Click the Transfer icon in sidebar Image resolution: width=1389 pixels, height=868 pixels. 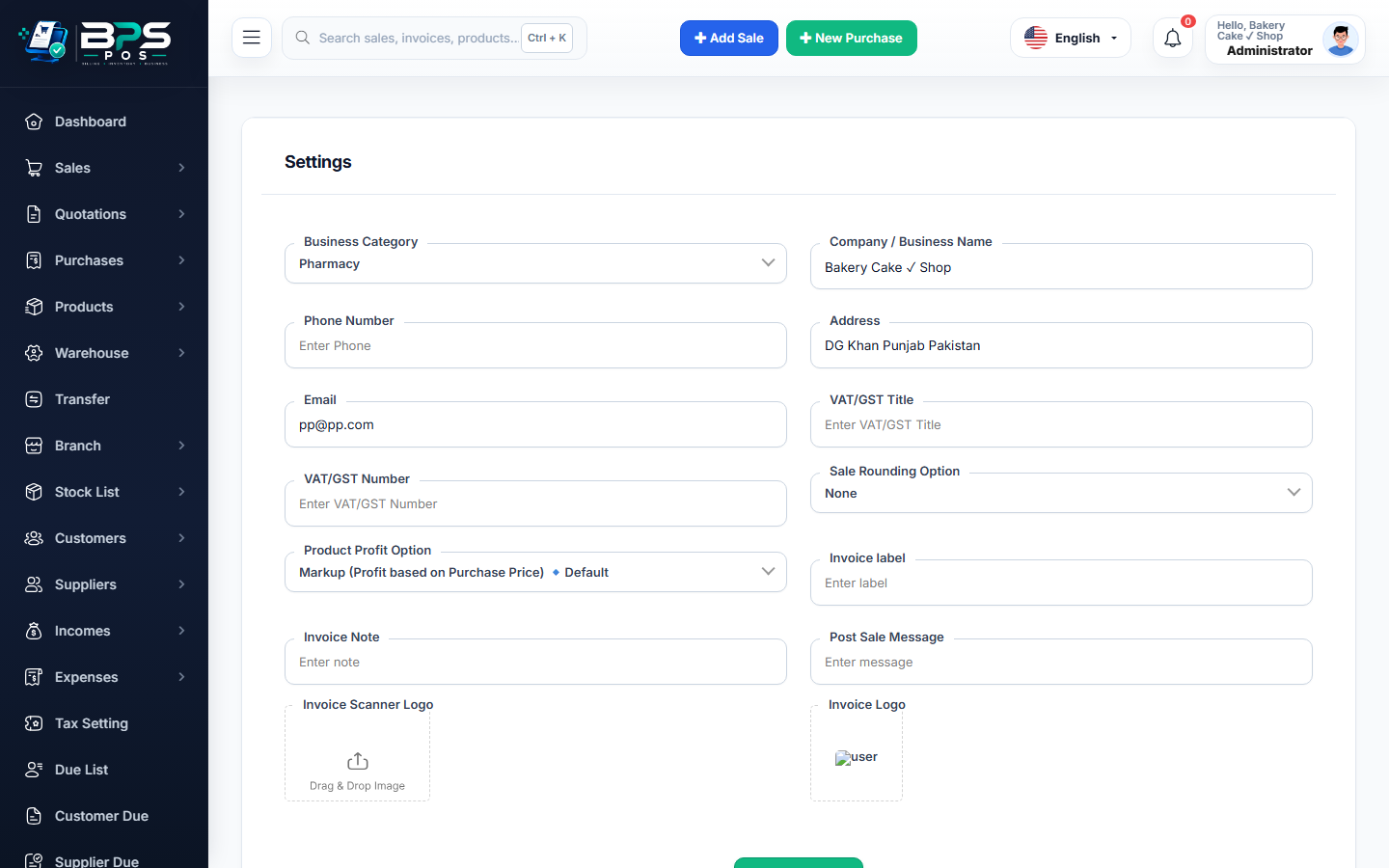coord(34,399)
